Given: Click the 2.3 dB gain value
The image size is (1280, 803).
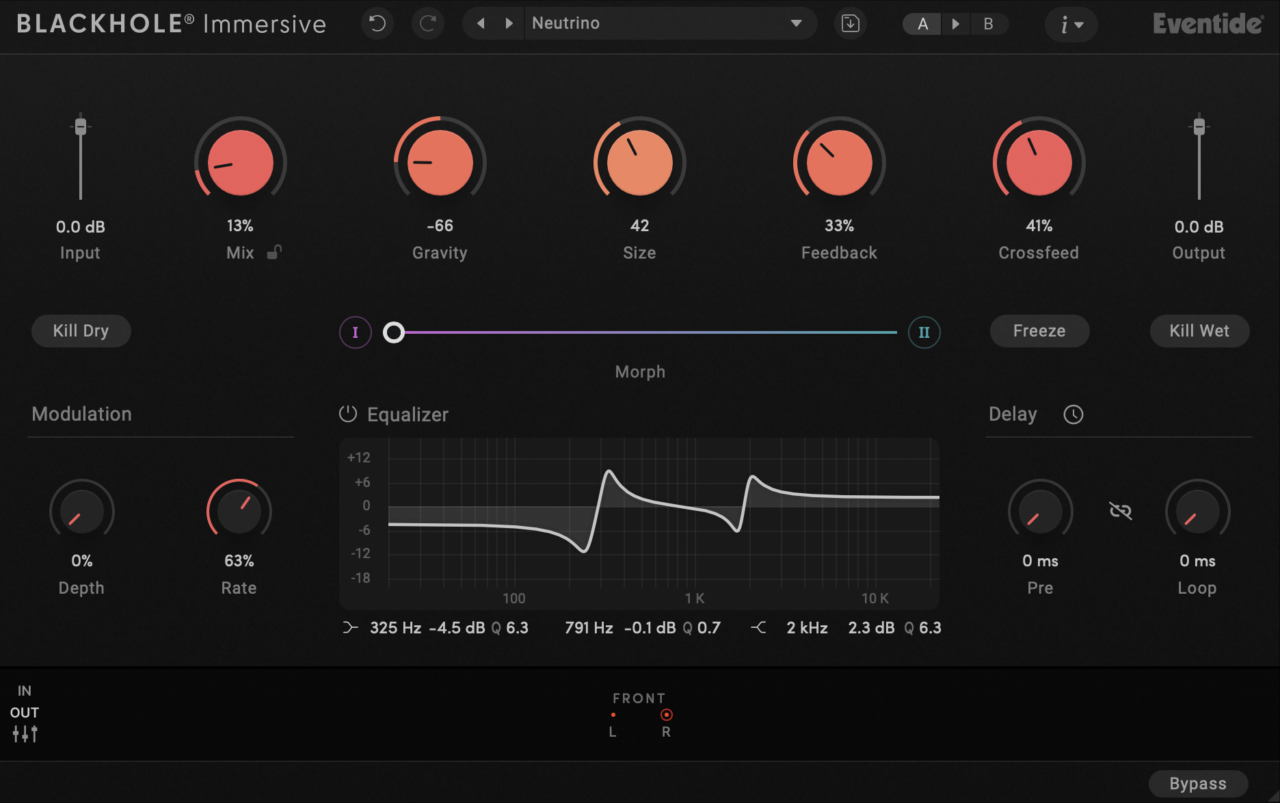Looking at the screenshot, I should point(871,628).
